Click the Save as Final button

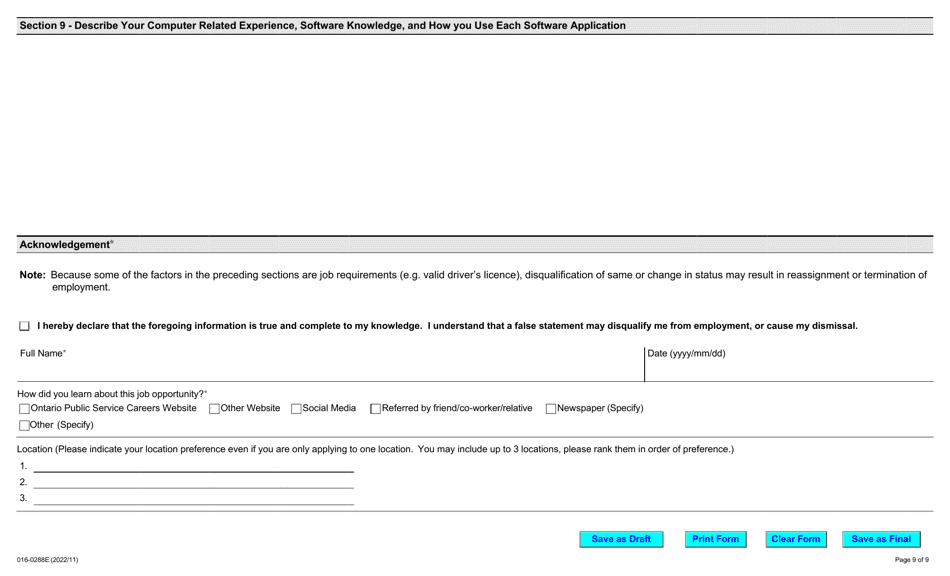pos(879,538)
